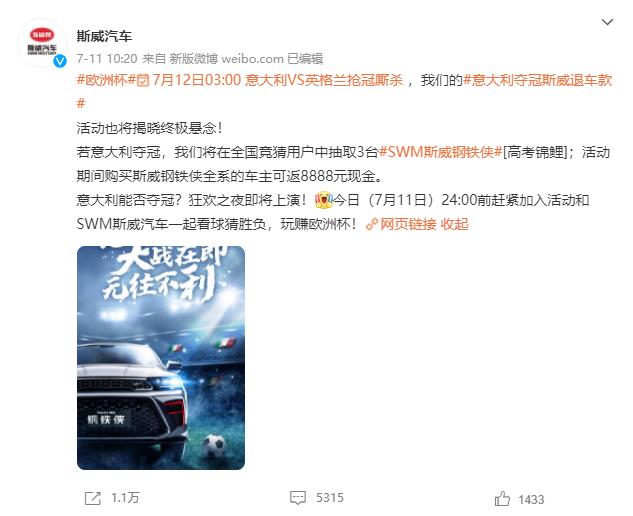633x516 pixels.
Task: Open the 新版微博 weibo.com source link
Action: [226, 59]
